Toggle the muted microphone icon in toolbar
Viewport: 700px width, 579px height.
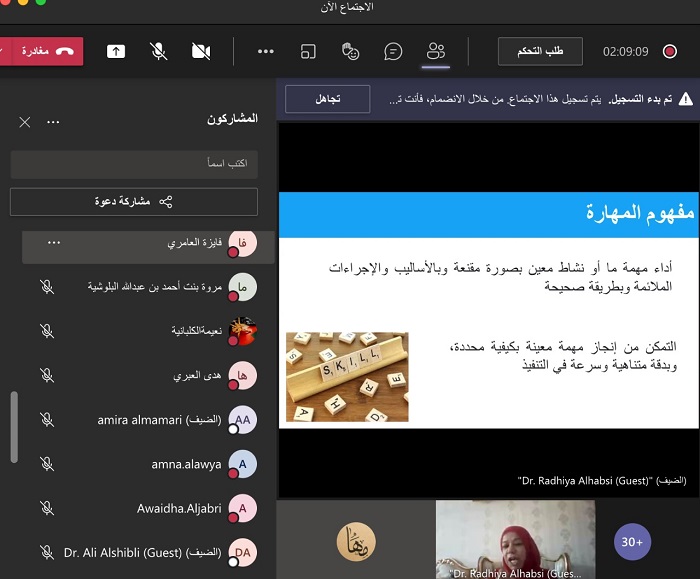(x=158, y=51)
